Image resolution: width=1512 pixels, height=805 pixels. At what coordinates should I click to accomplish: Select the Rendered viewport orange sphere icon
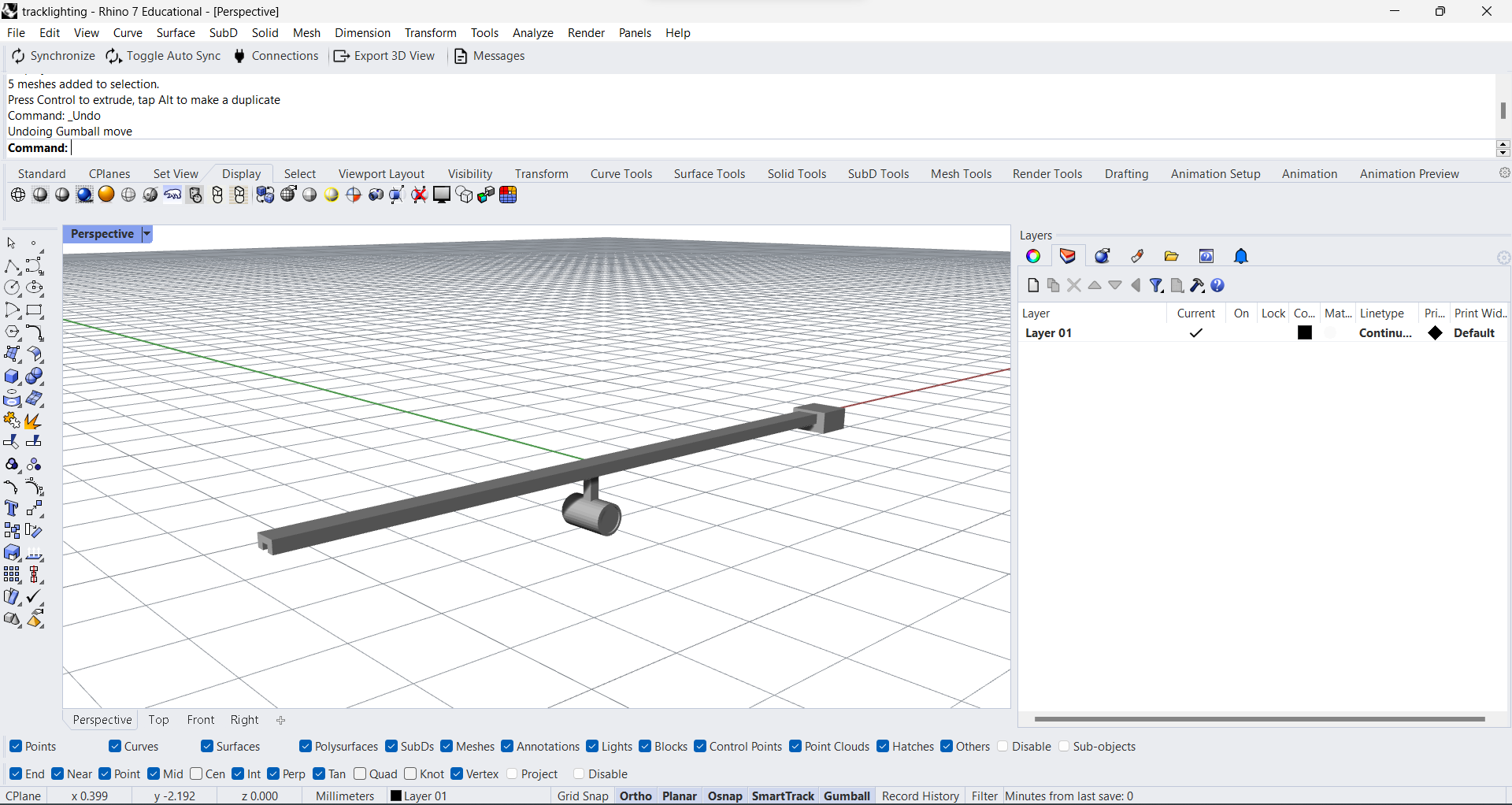(x=106, y=195)
